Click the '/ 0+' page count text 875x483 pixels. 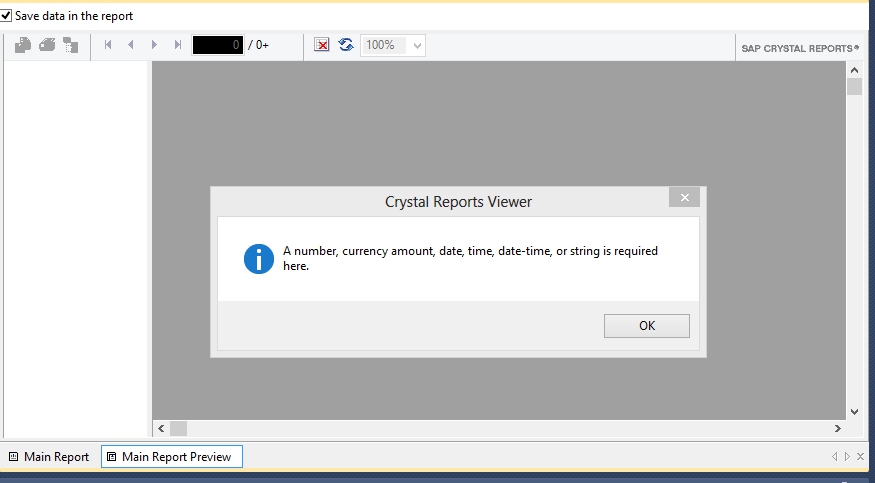(258, 45)
